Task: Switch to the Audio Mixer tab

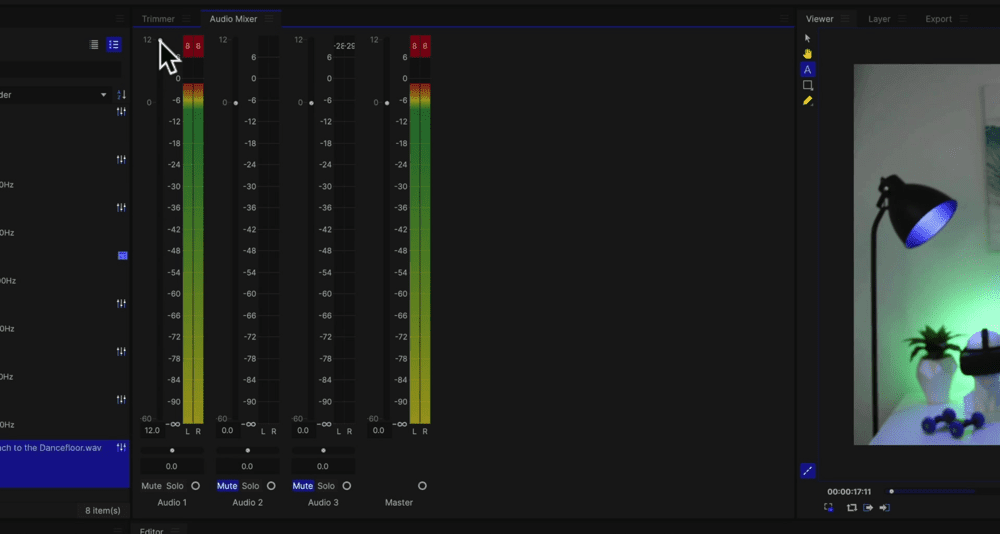Action: click(x=233, y=19)
